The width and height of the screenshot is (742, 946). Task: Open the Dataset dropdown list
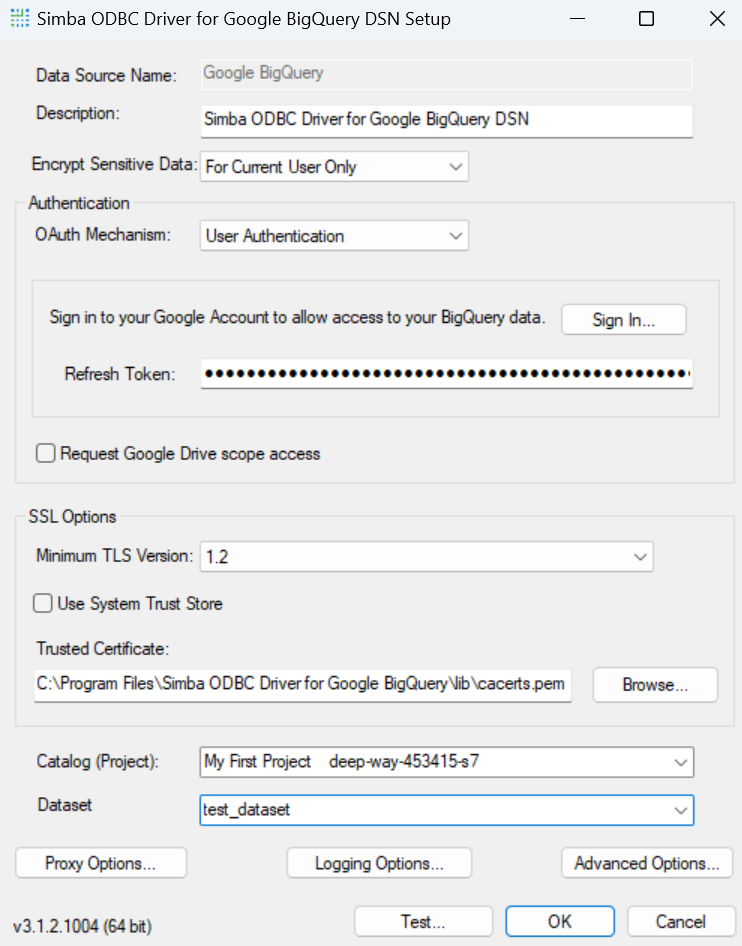click(446, 810)
